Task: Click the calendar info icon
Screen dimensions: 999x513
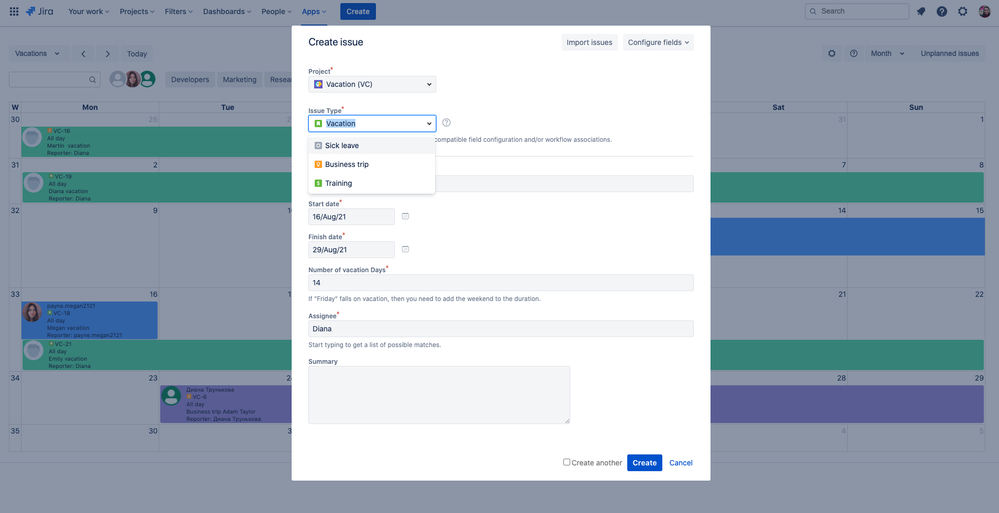Action: (x=854, y=54)
